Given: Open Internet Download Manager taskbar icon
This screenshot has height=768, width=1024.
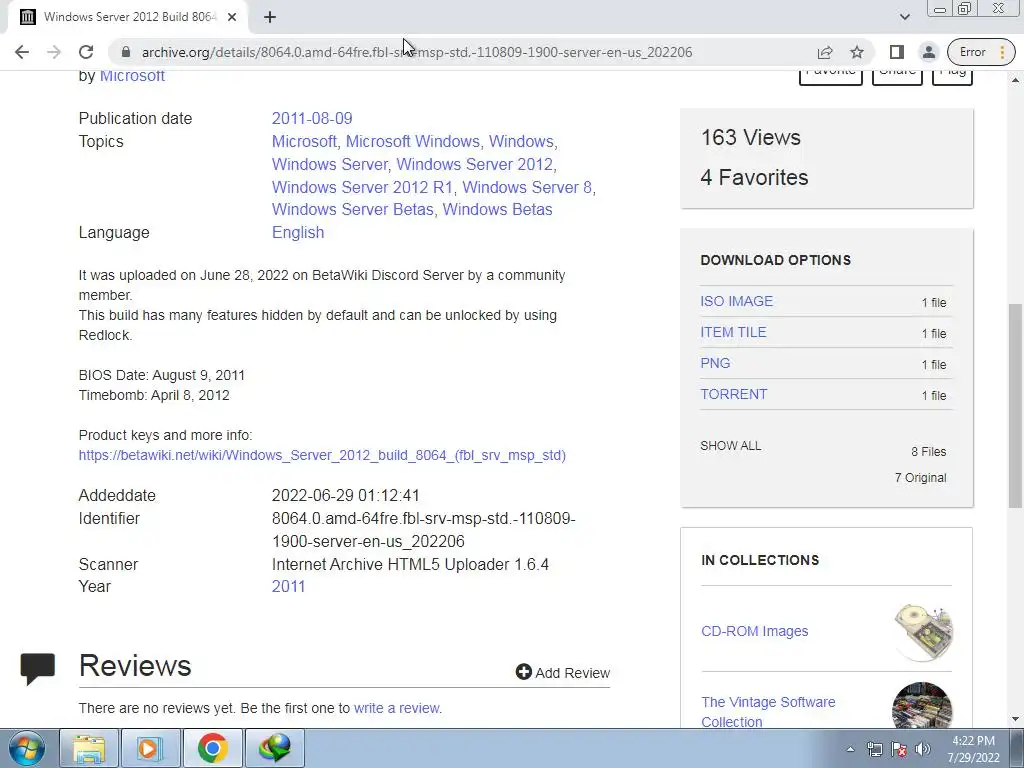Looking at the screenshot, I should 274,748.
